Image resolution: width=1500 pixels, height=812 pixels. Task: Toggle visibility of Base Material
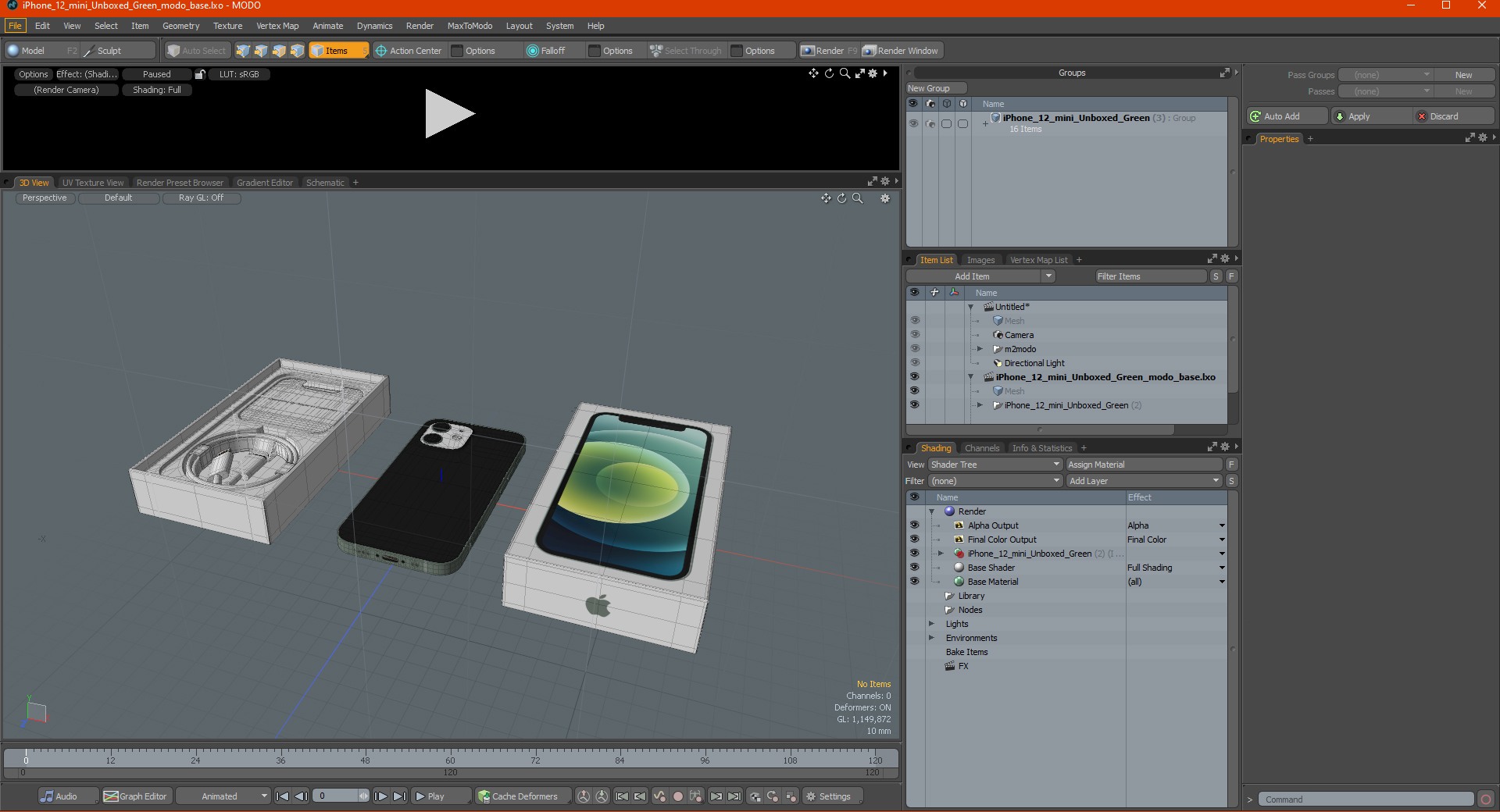[914, 582]
